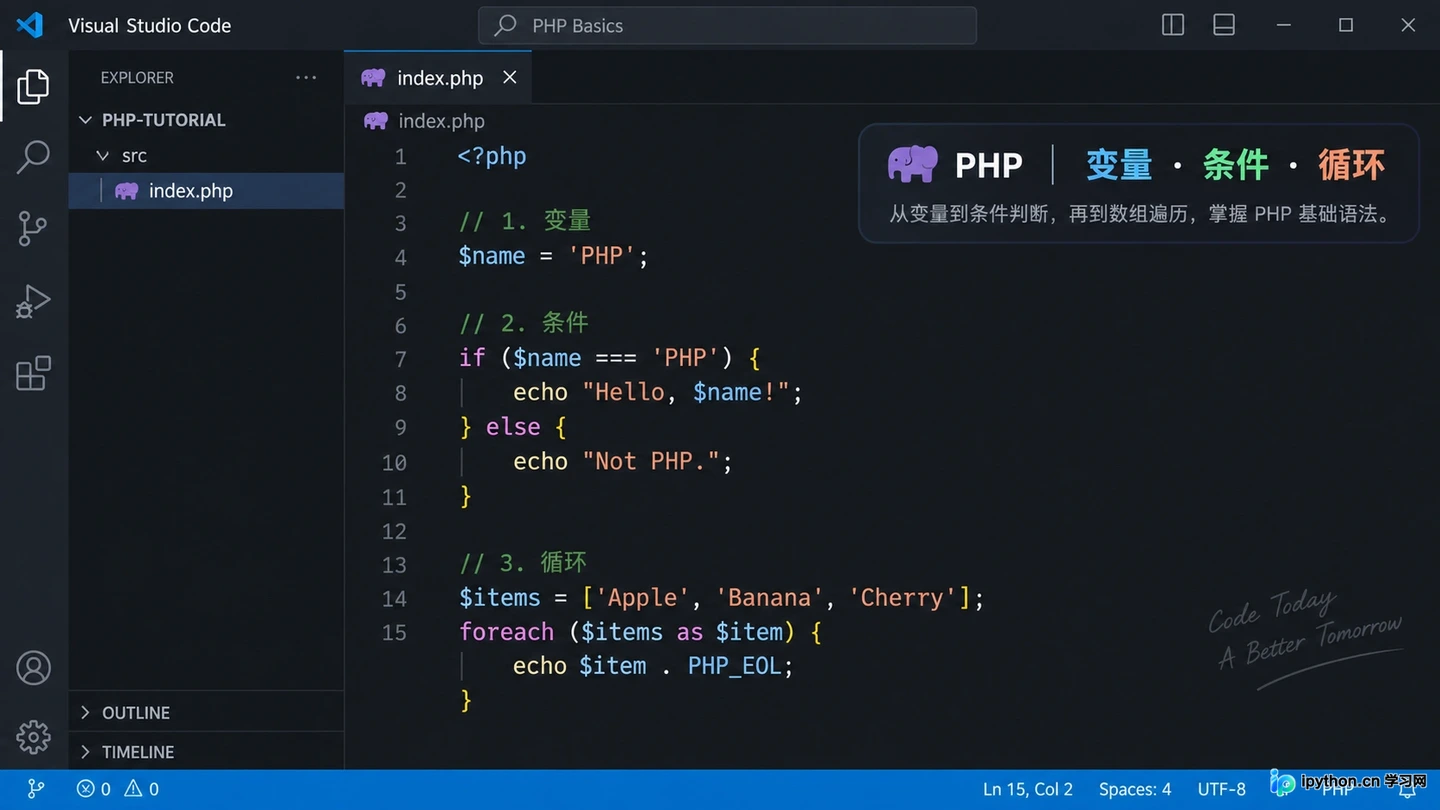Image resolution: width=1440 pixels, height=810 pixels.
Task: Click the $name variable on line 4
Action: pos(492,256)
